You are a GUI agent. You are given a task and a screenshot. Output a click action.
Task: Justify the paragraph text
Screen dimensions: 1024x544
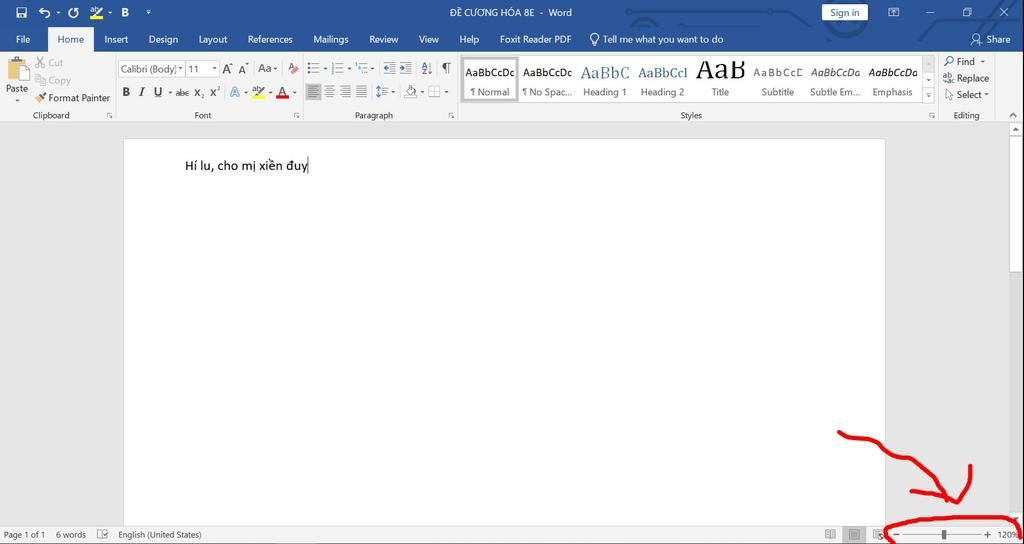click(361, 92)
